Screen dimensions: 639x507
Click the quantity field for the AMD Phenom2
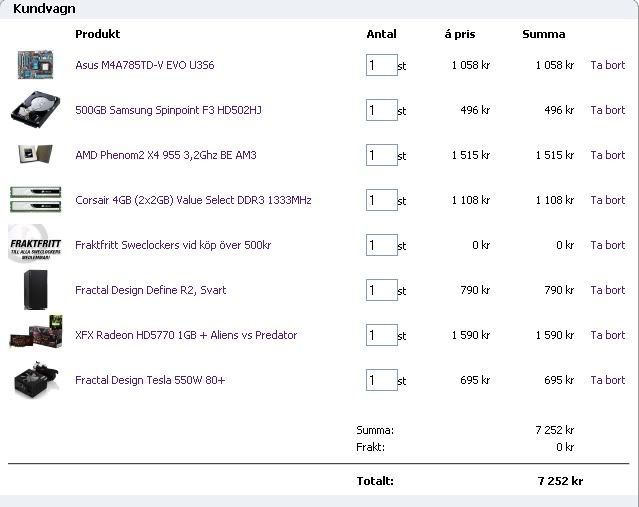pos(381,155)
